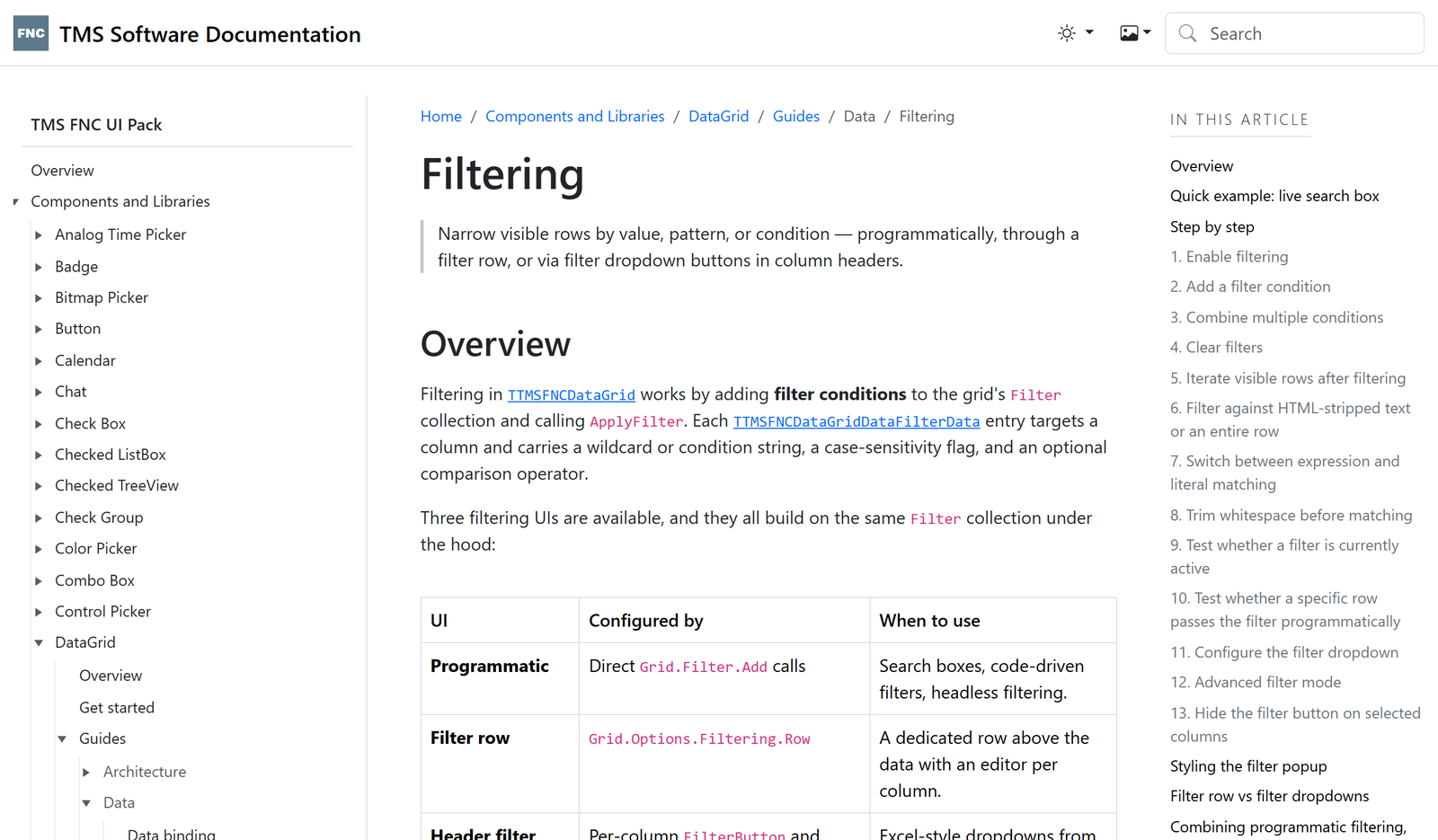1438x840 pixels.
Task: Open the Guides breadcrumb link
Action: [x=796, y=116]
